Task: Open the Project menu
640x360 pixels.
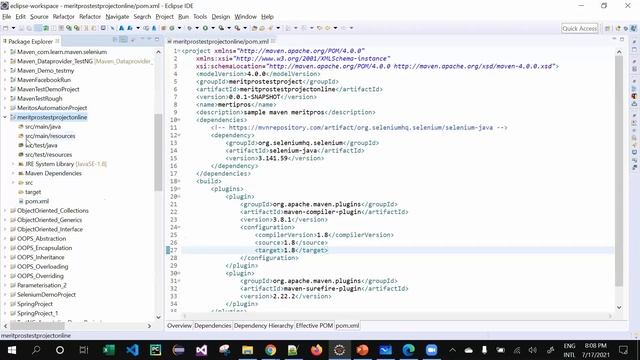Action: pos(164,17)
